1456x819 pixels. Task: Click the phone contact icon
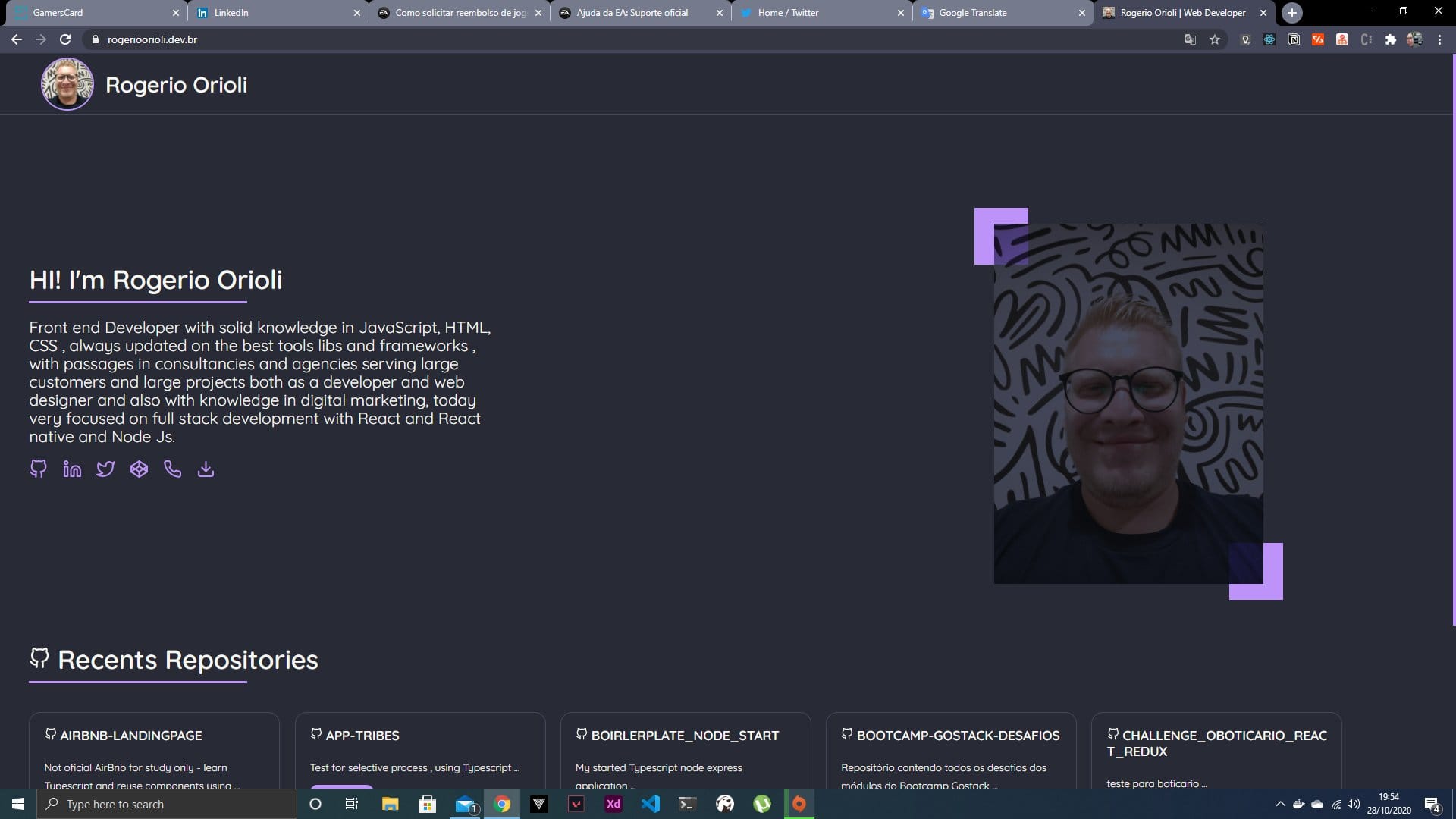(172, 469)
